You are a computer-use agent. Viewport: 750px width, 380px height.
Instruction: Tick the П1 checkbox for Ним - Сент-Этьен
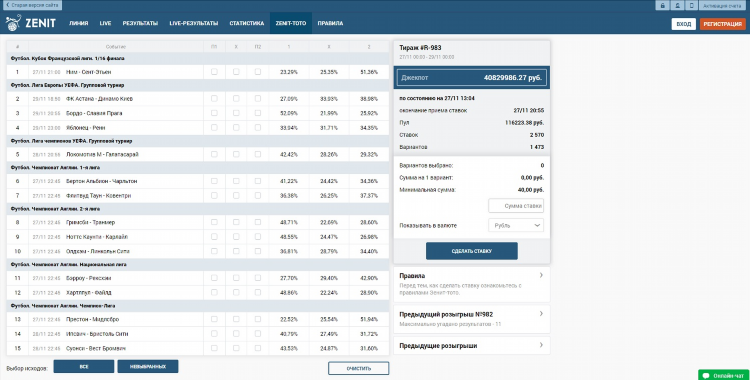click(214, 72)
